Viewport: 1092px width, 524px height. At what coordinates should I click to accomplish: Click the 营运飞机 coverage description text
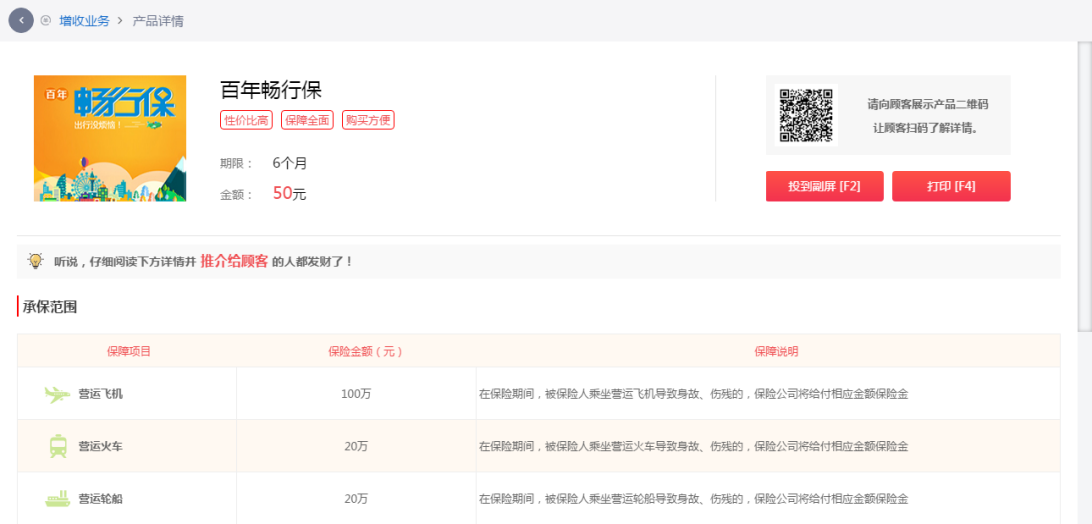pos(694,394)
